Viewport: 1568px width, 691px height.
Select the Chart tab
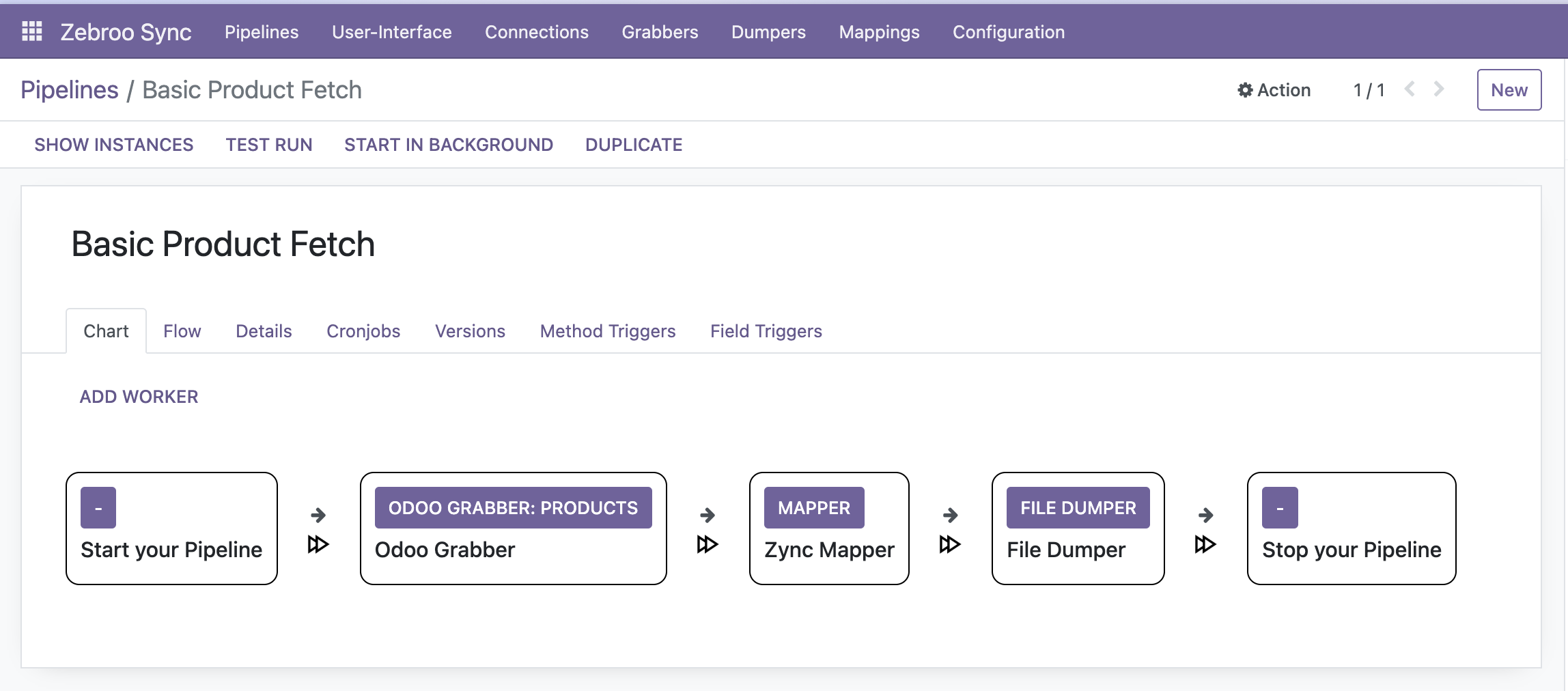coord(106,331)
